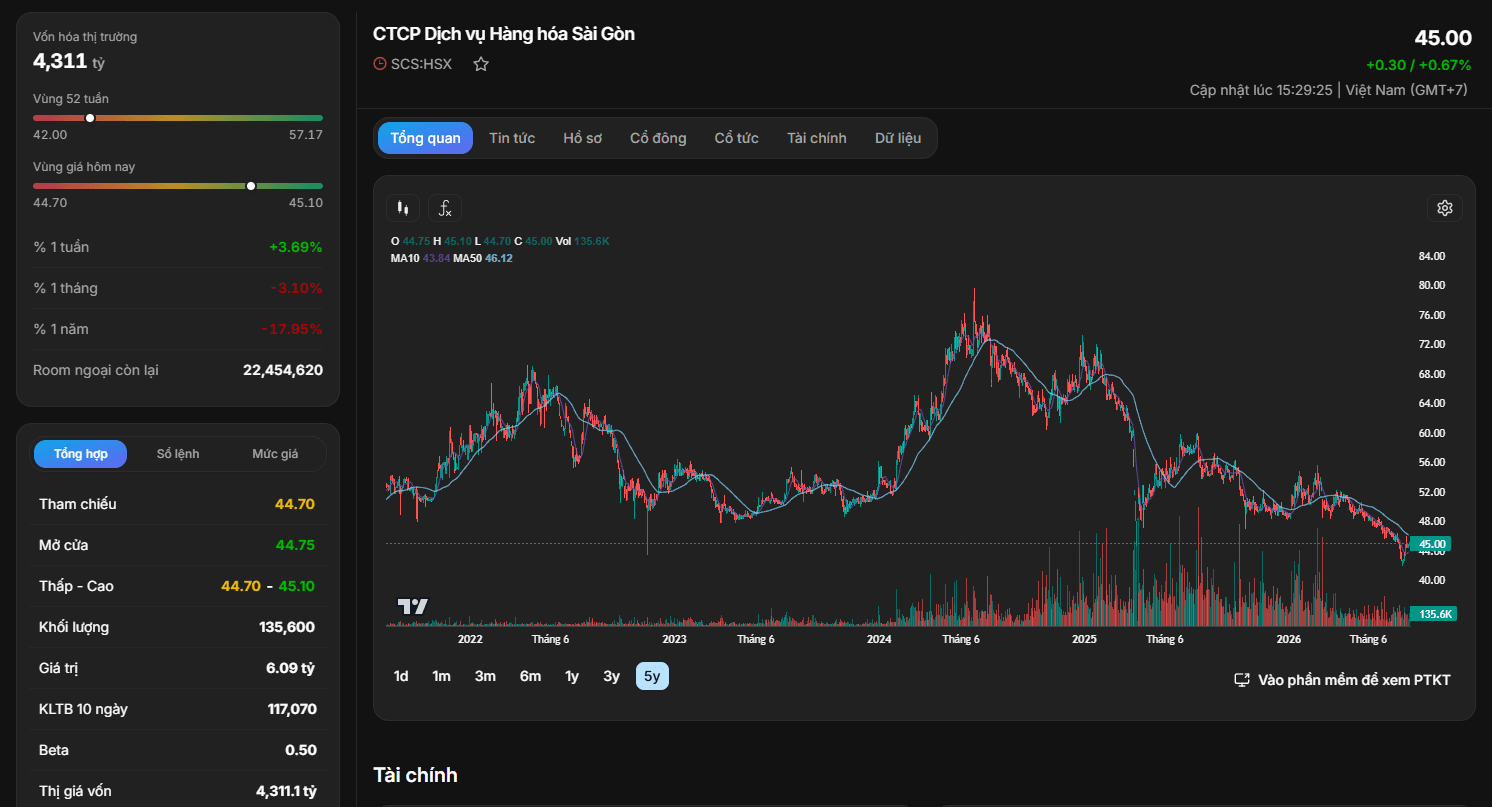Open the fx indicators menu

[445, 208]
